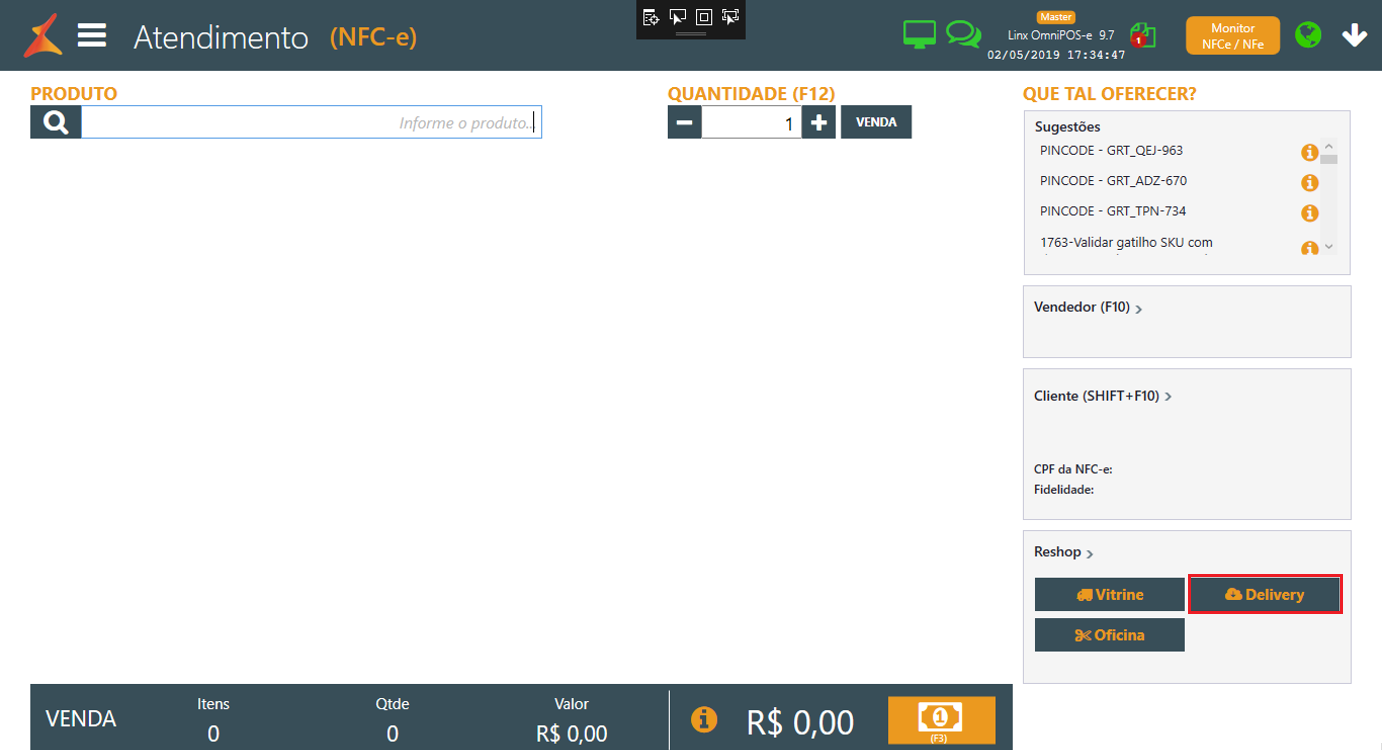The width and height of the screenshot is (1382, 751).
Task: Click square region icon in capture toolbar
Action: pyautogui.click(x=704, y=17)
